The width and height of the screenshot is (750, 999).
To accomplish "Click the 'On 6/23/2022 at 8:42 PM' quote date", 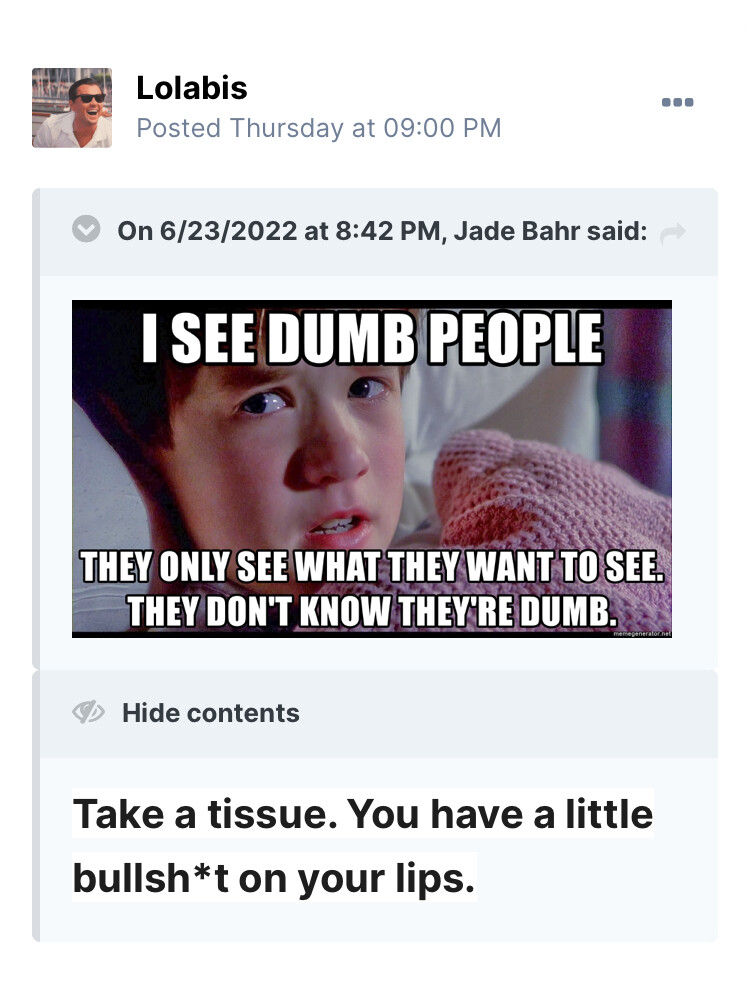I will (x=278, y=231).
